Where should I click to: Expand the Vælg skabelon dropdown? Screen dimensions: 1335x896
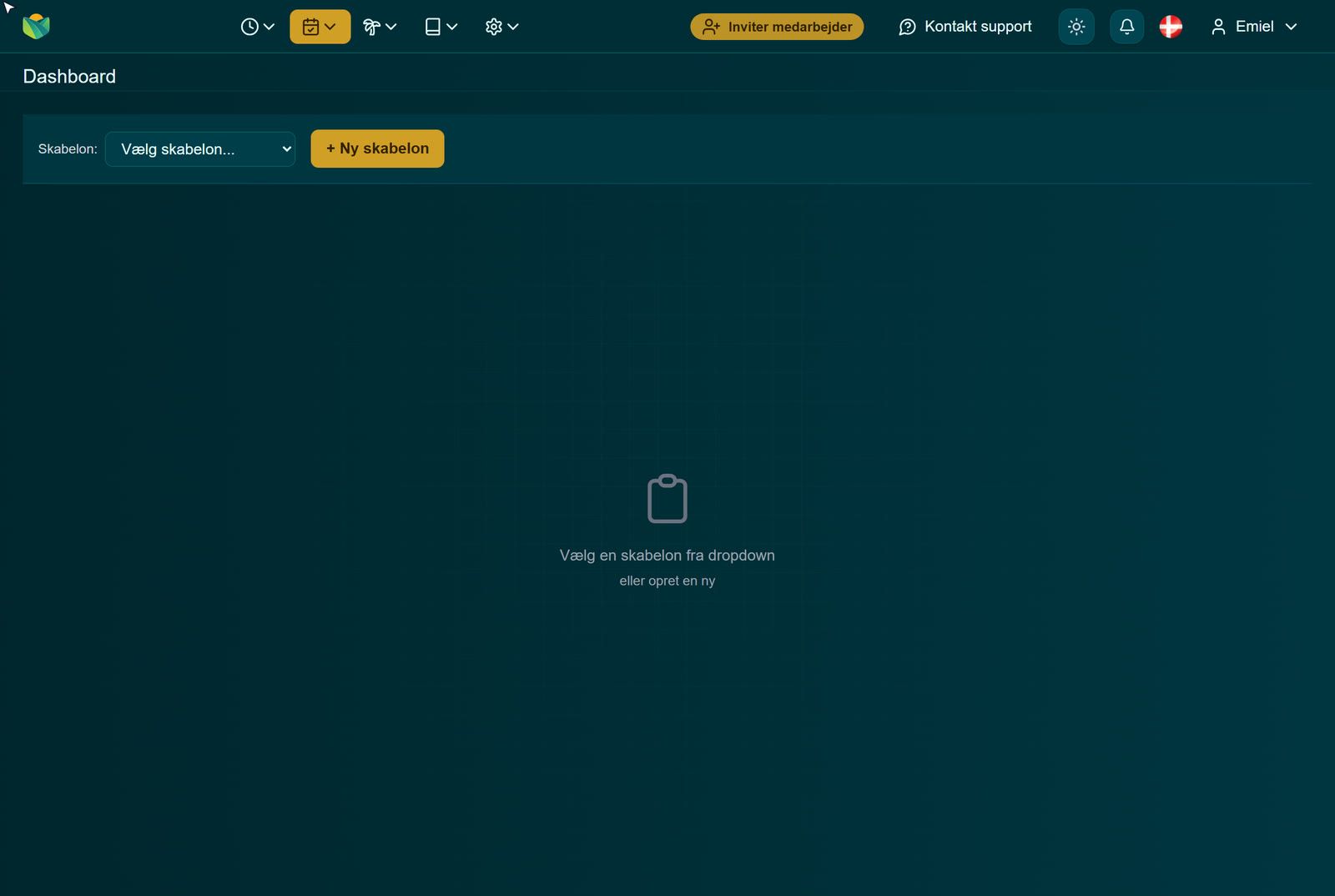click(x=200, y=149)
